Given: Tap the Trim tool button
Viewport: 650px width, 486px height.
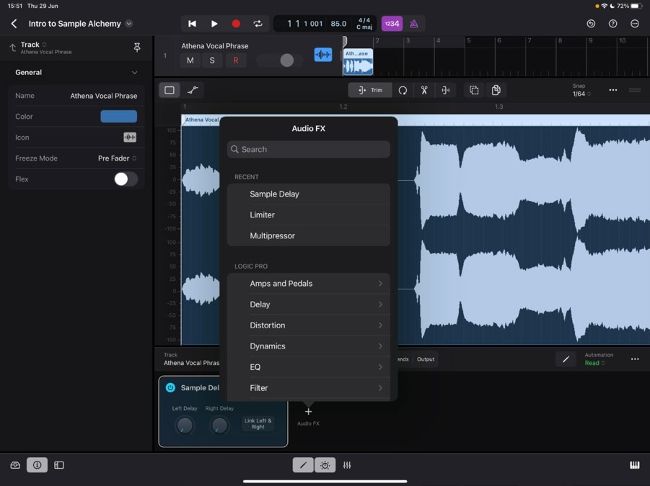Looking at the screenshot, I should [371, 90].
